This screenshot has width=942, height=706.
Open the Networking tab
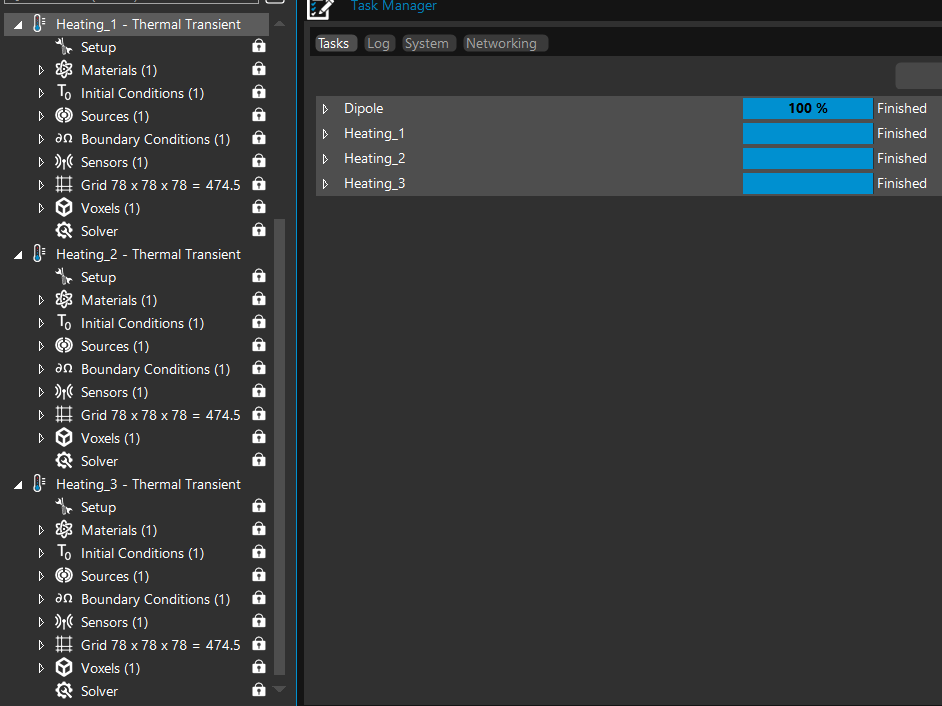pyautogui.click(x=501, y=43)
